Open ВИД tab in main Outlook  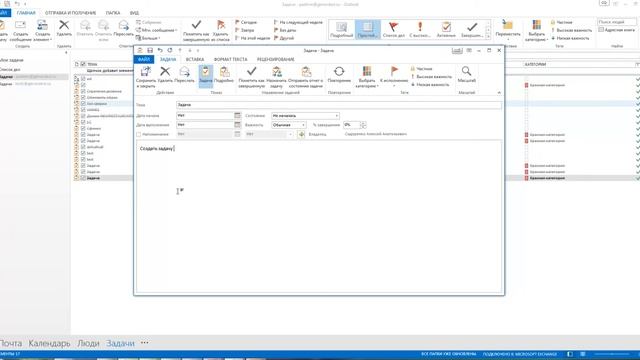(134, 13)
